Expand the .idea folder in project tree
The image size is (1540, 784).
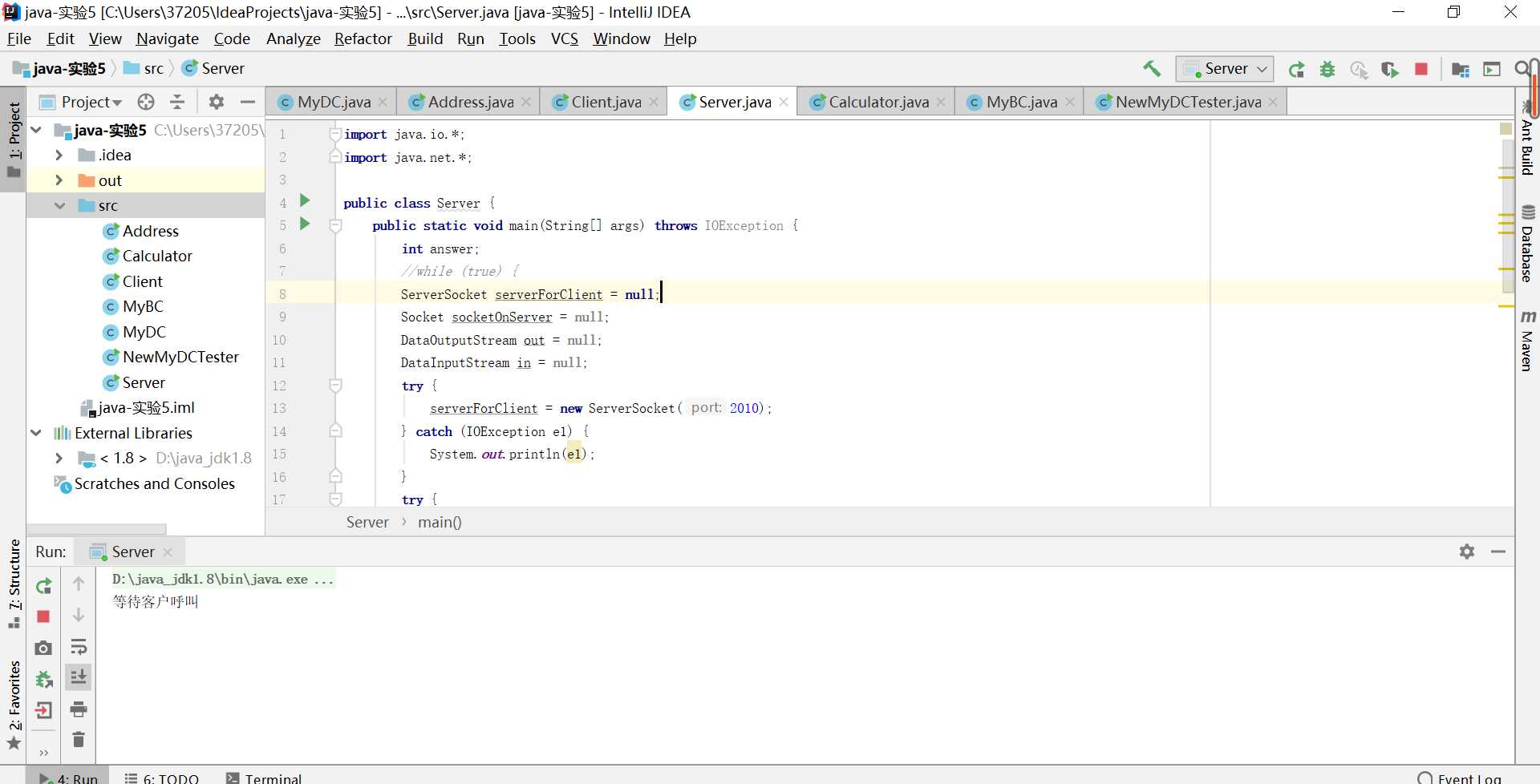(x=59, y=156)
